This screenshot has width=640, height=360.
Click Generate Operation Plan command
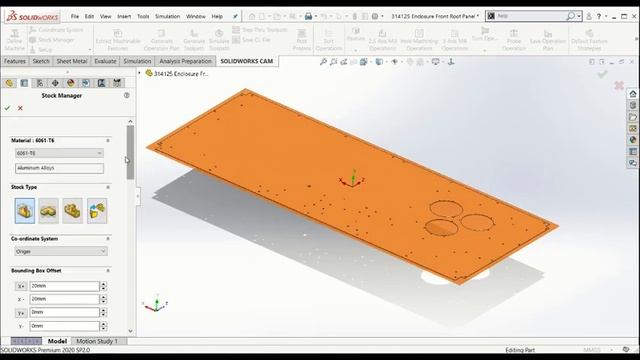tap(162, 40)
